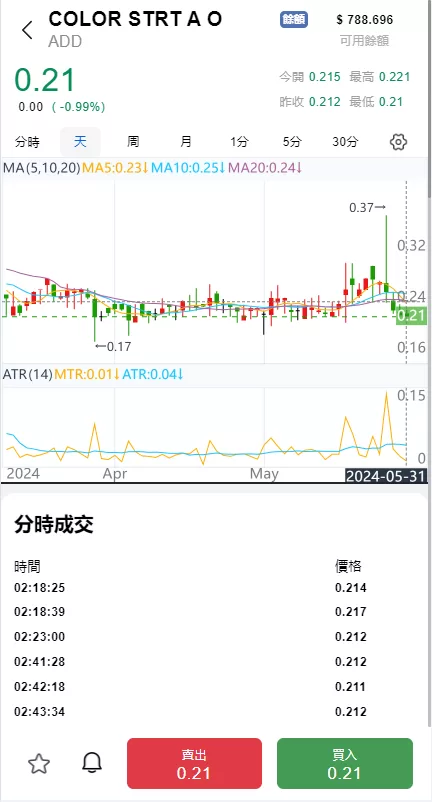Click the ADD ticker symbol
The image size is (432, 802).
[x=65, y=41]
